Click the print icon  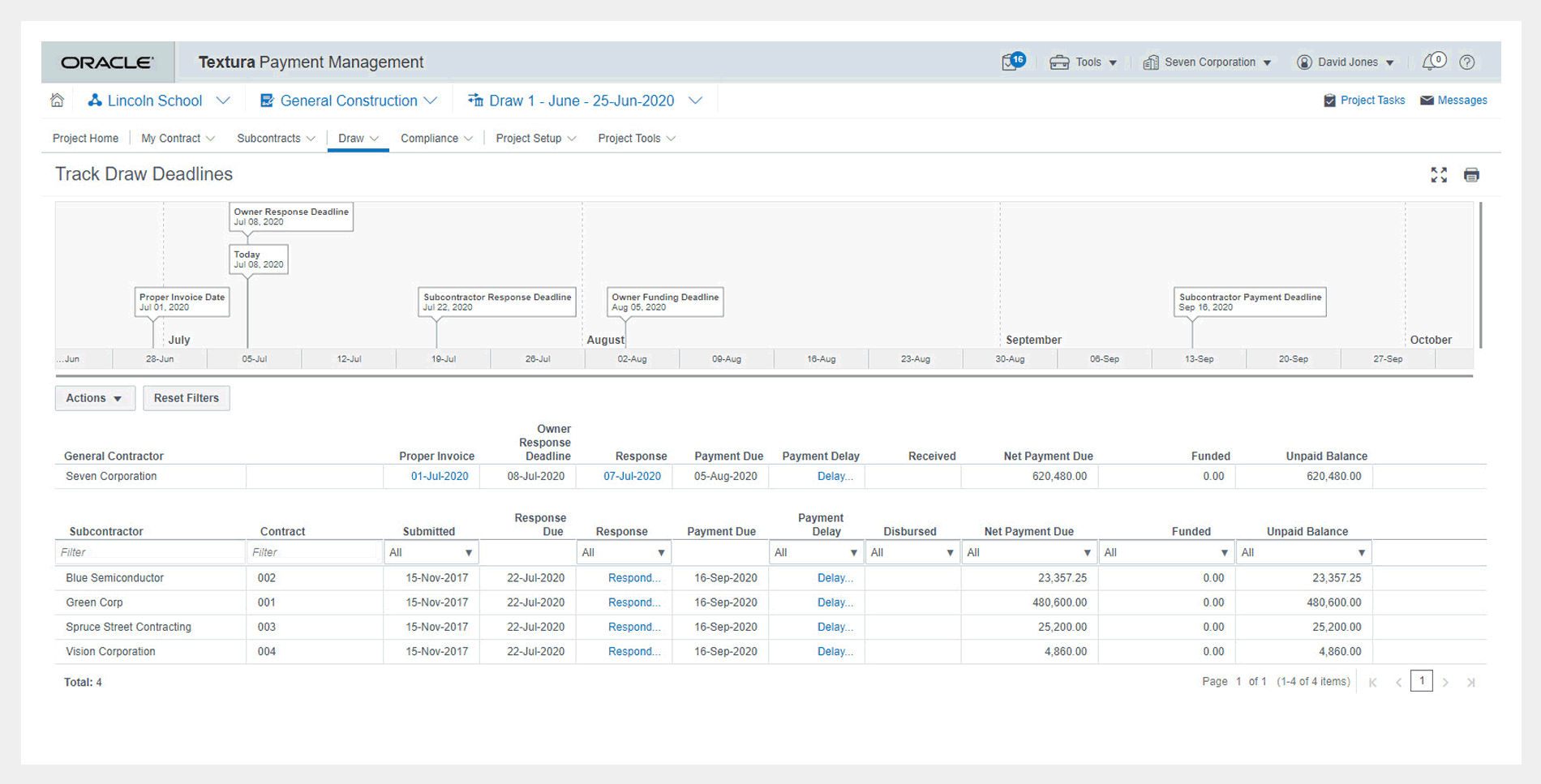coord(1471,175)
